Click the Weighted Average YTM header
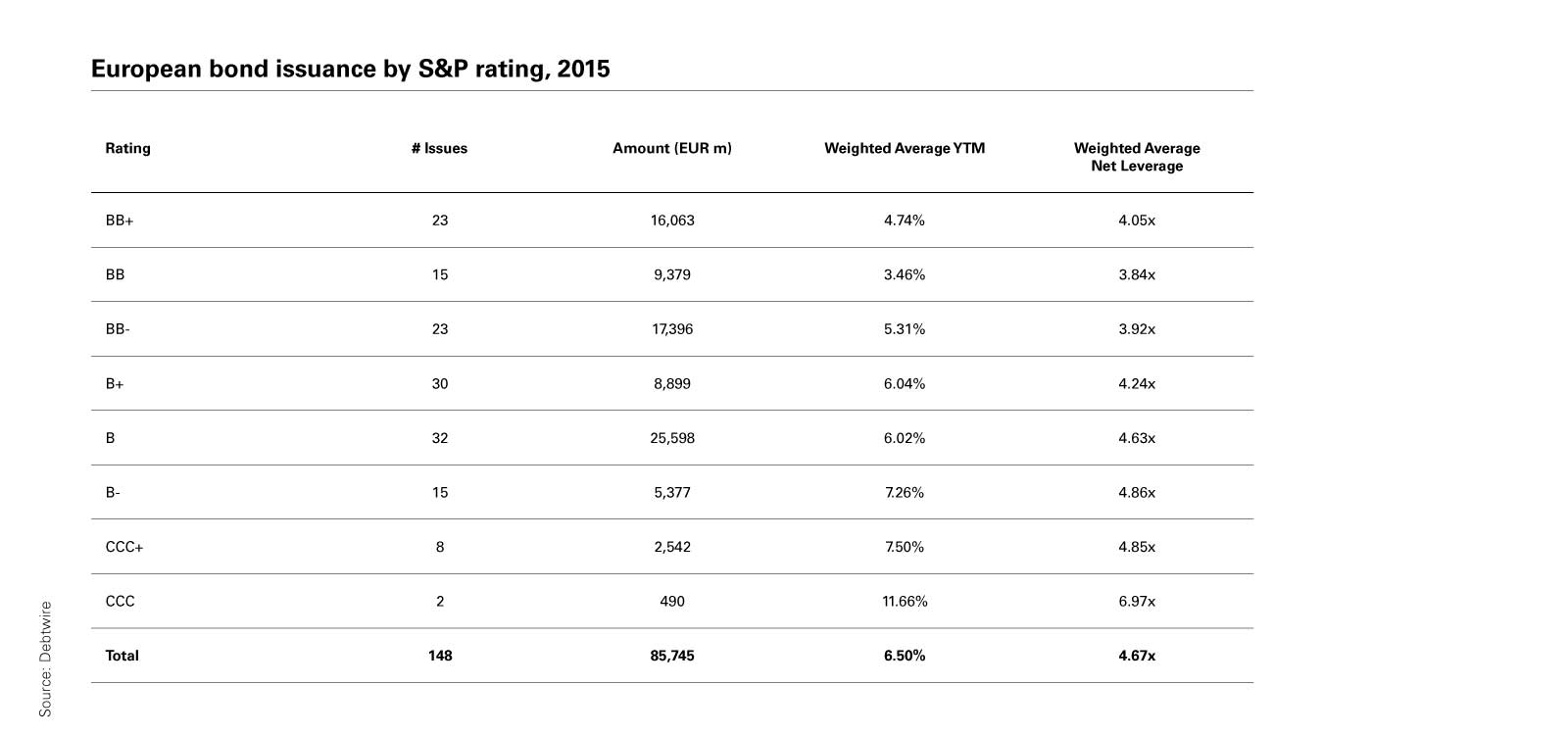The image size is (1568, 735). (x=904, y=148)
